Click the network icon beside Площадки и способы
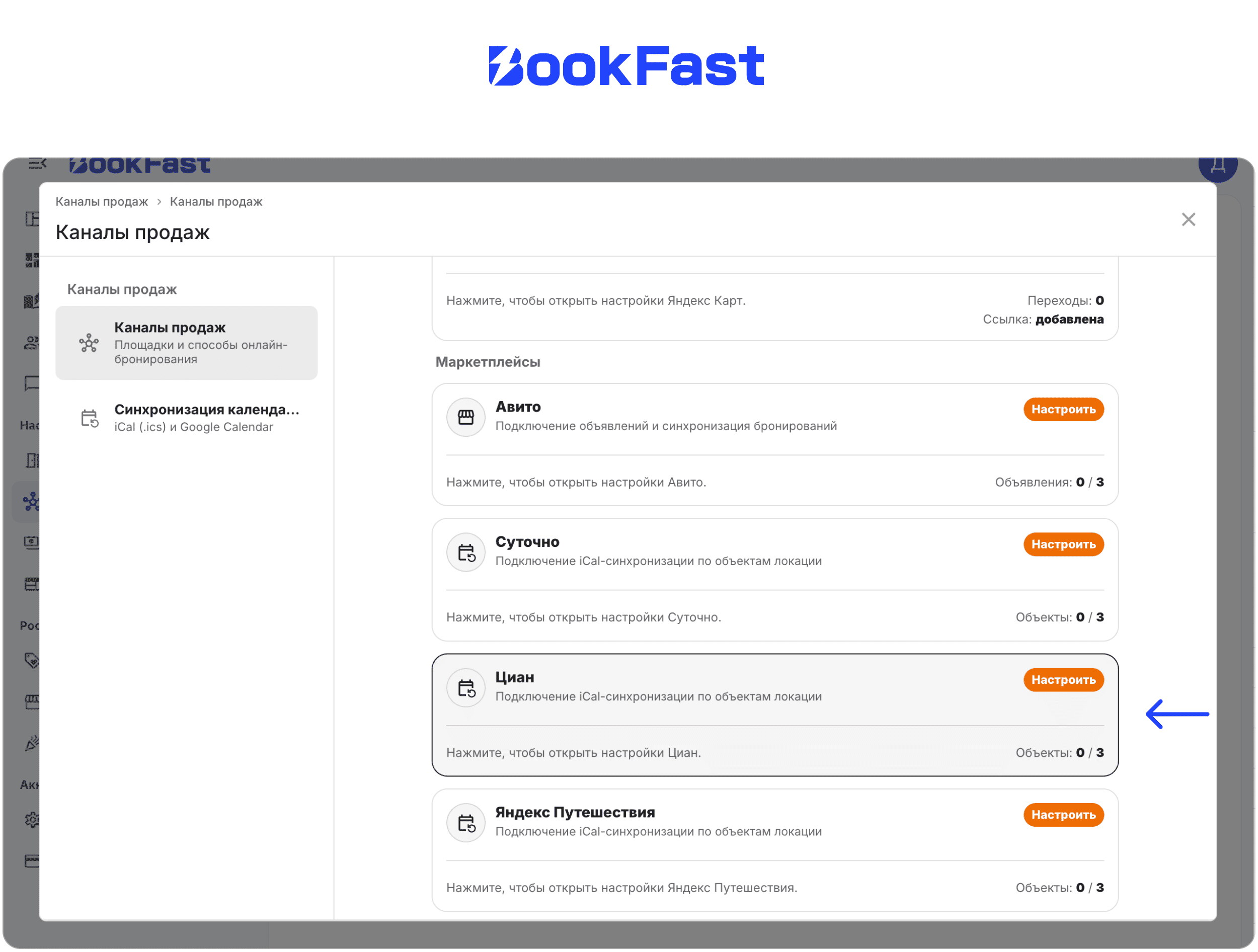The image size is (1258, 952). coord(89,343)
